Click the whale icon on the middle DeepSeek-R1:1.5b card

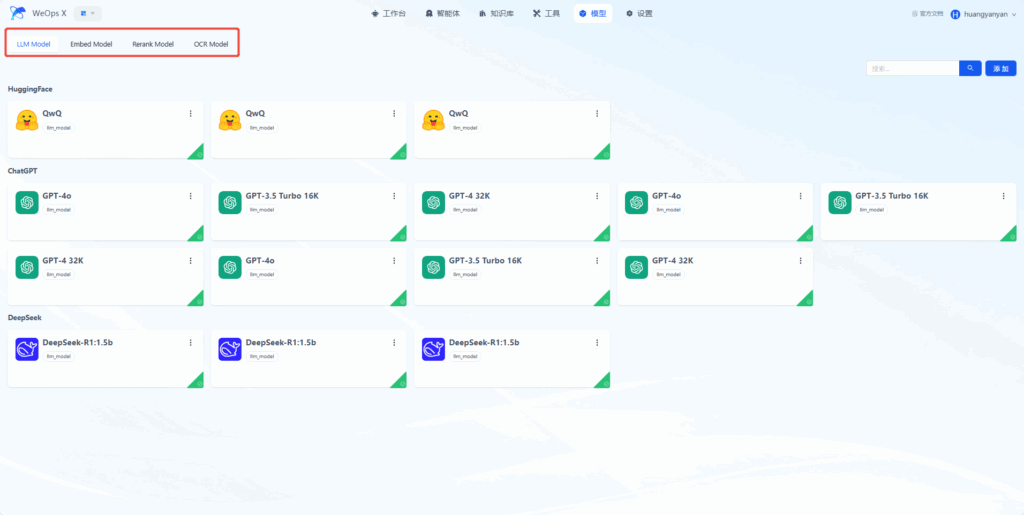point(230,349)
